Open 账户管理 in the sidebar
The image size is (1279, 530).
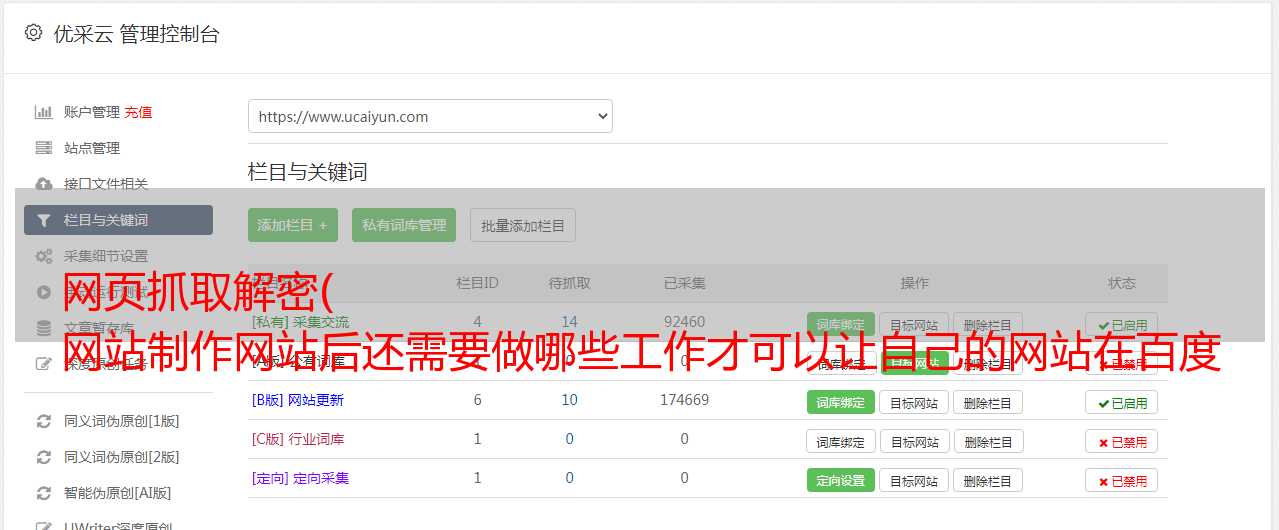(x=92, y=112)
